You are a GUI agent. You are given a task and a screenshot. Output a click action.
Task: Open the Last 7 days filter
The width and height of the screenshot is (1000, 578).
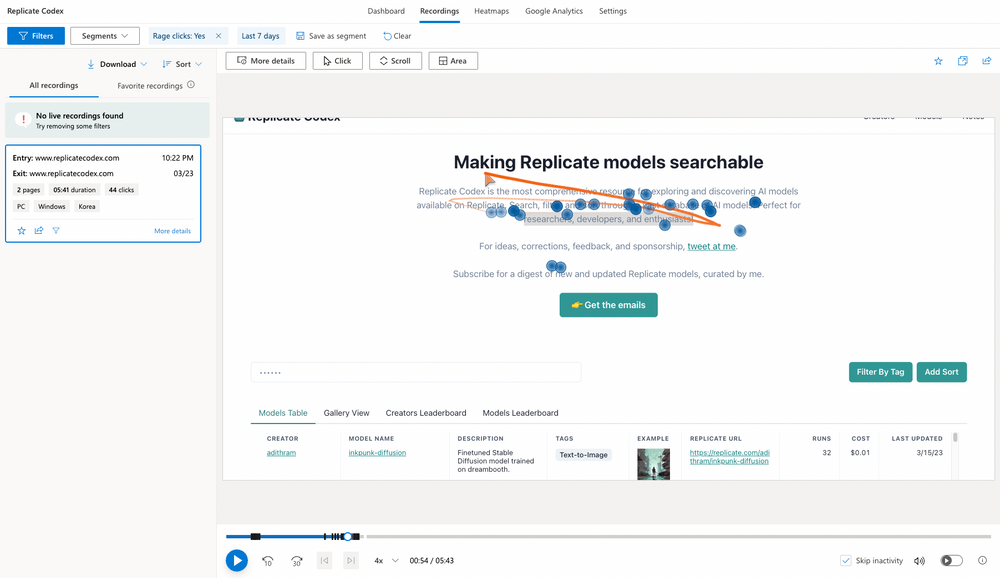tap(260, 36)
